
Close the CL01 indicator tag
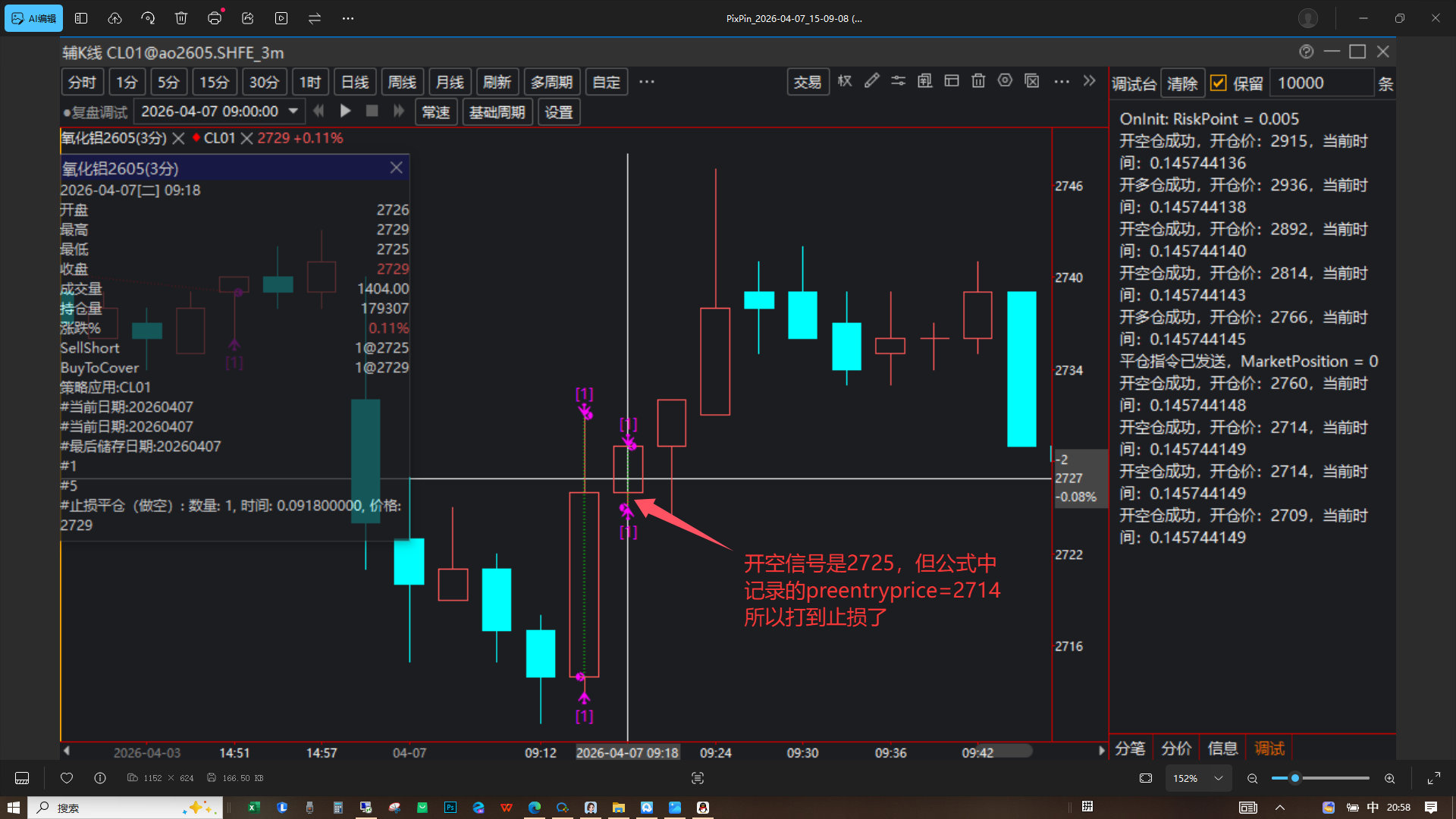(x=246, y=138)
